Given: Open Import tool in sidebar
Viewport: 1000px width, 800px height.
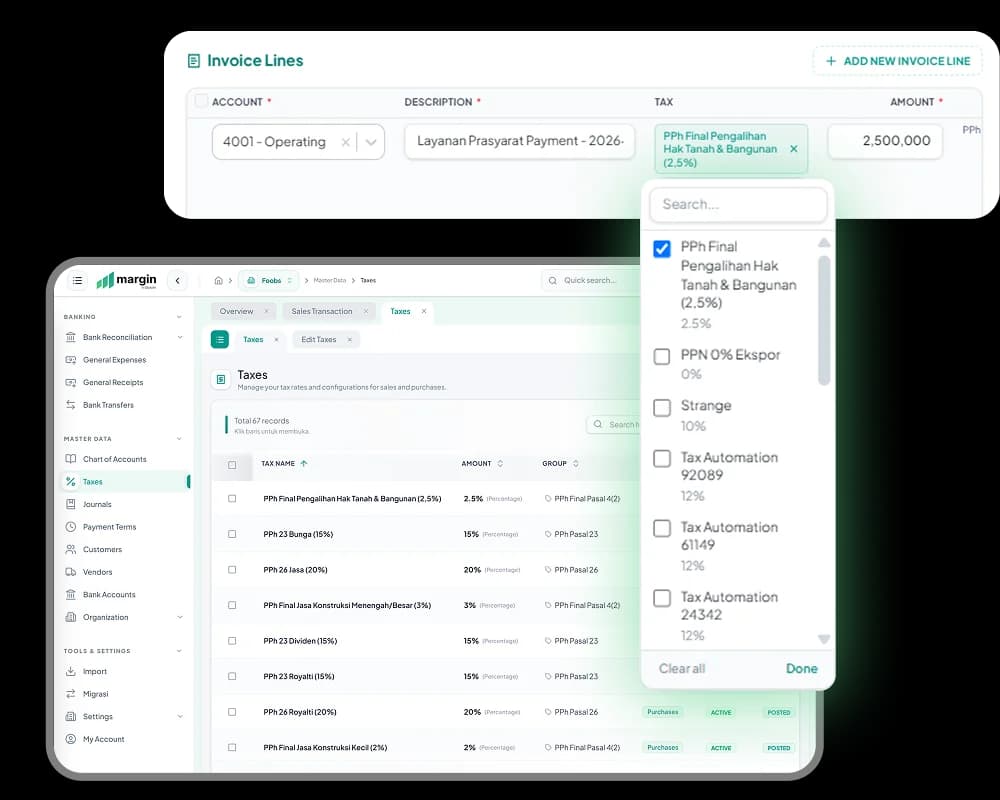Looking at the screenshot, I should pos(94,671).
